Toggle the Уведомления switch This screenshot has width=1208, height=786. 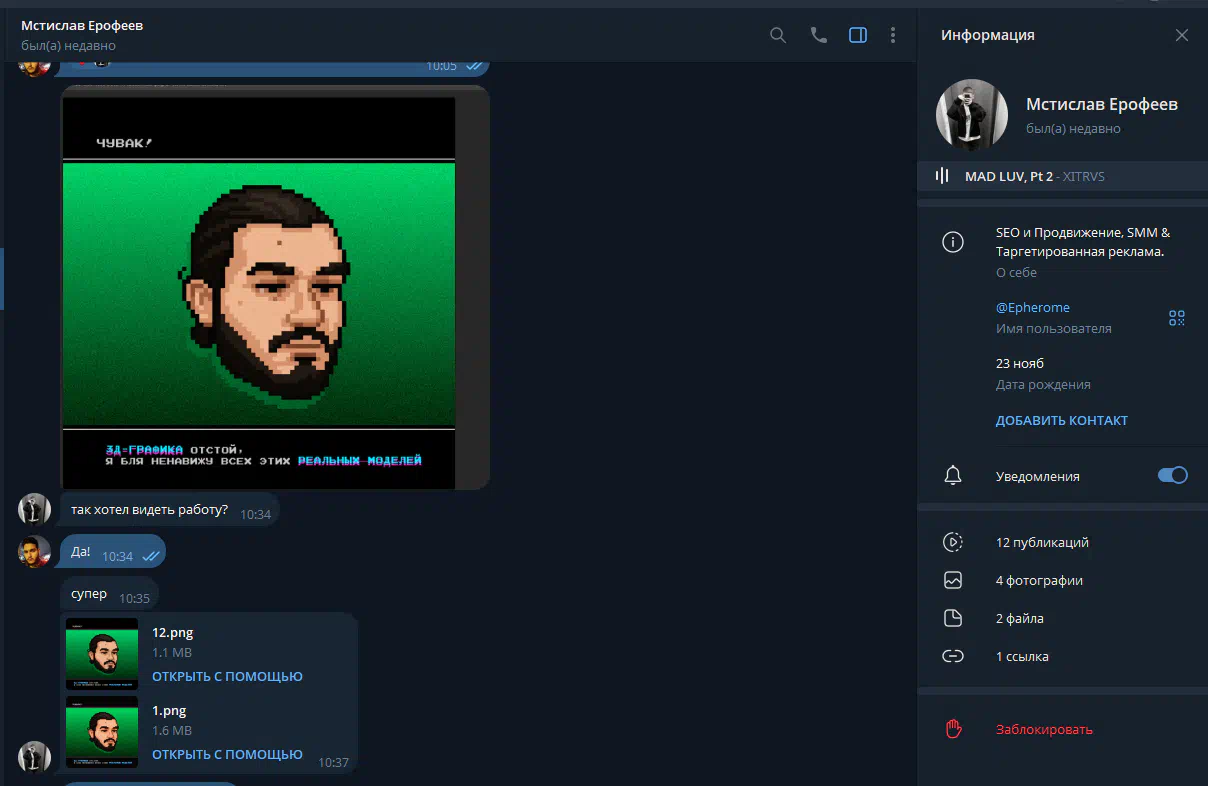coord(1172,476)
